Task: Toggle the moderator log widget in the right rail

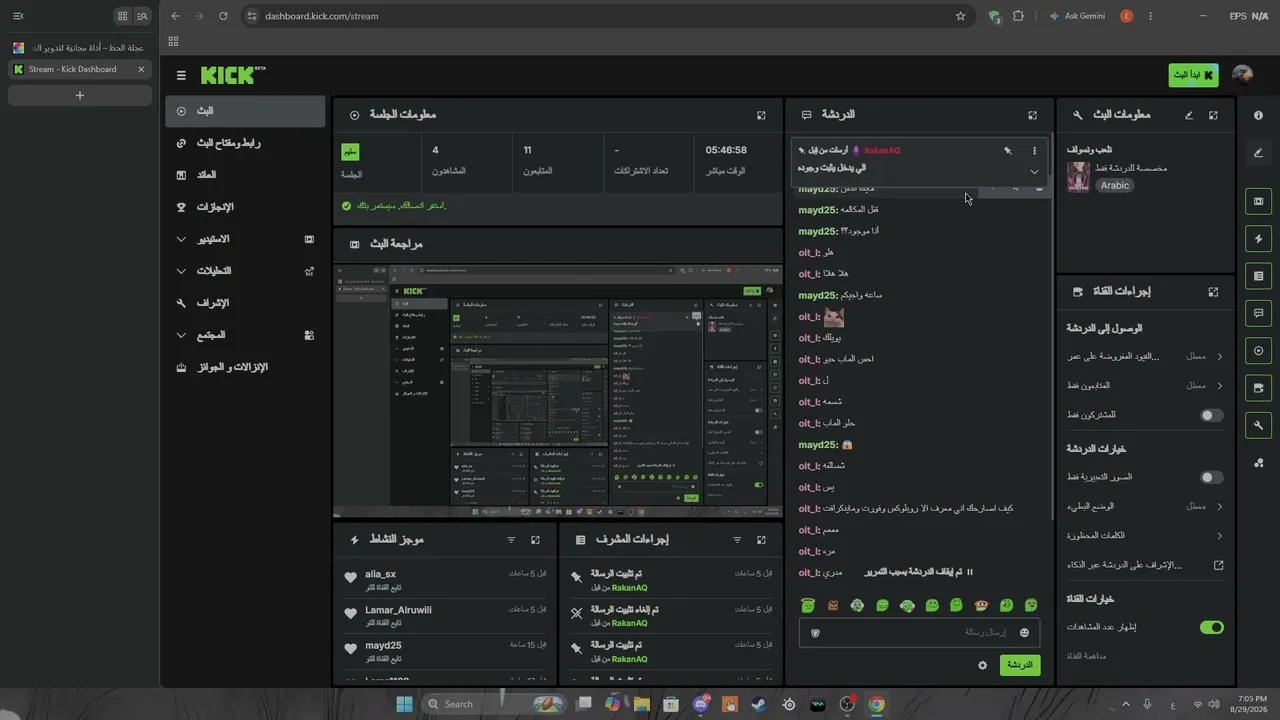Action: pos(1258,276)
